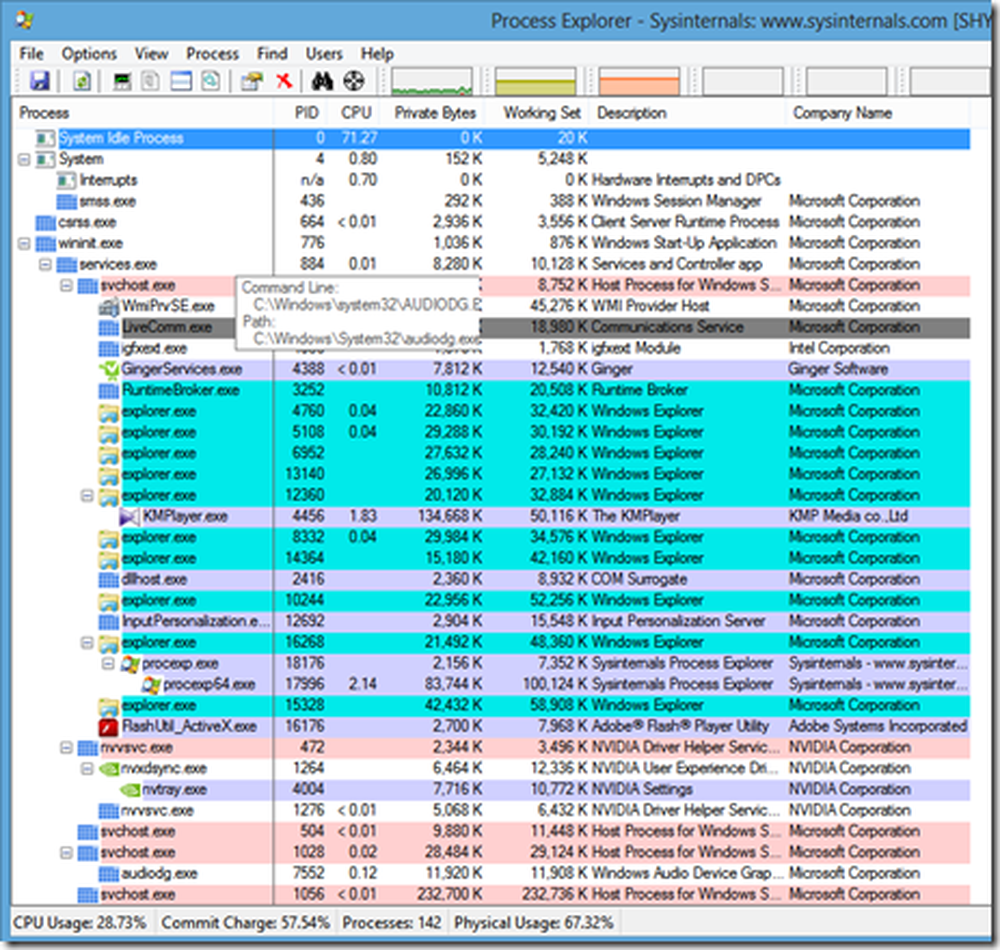This screenshot has width=1000, height=950.
Task: Sort by the Company Name column header
Action: (x=842, y=113)
